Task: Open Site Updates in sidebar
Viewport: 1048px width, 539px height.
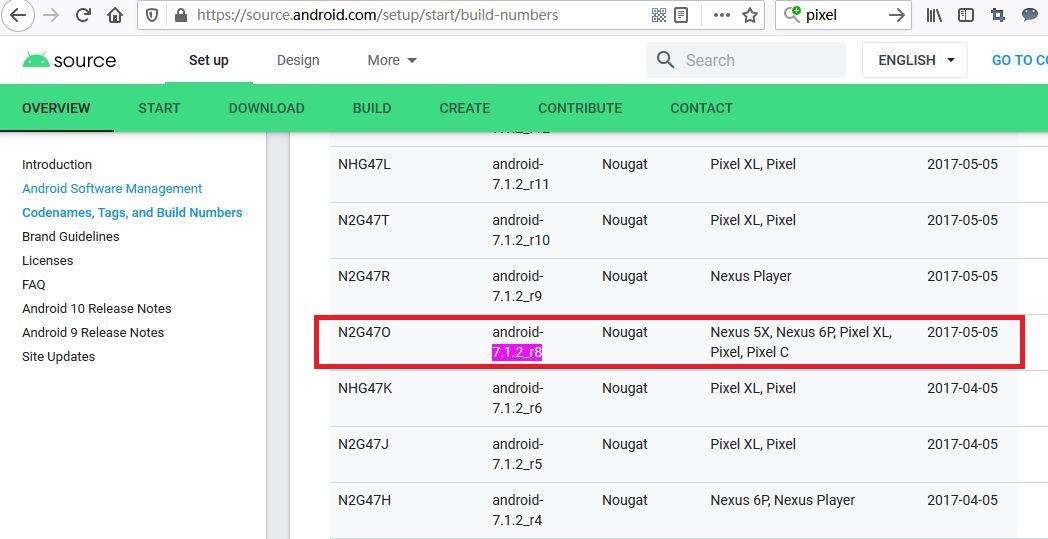Action: 59,357
